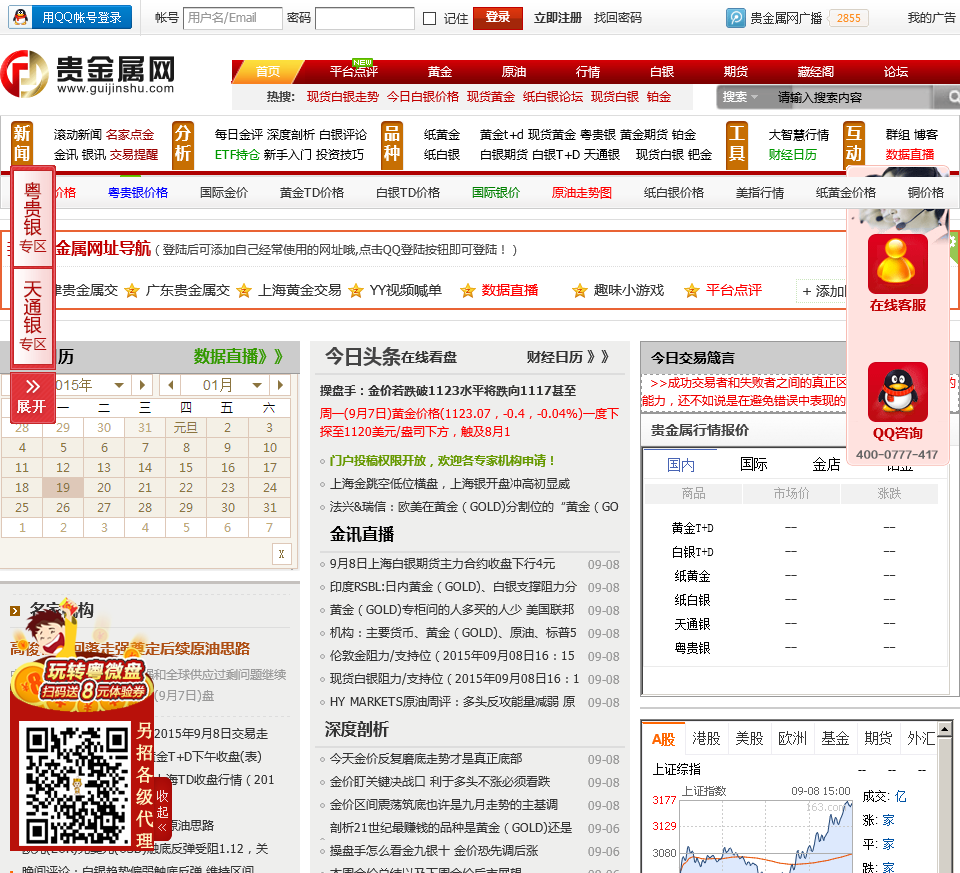Click the 新闻 orange category icon
The height and width of the screenshot is (873, 960).
click(x=21, y=143)
